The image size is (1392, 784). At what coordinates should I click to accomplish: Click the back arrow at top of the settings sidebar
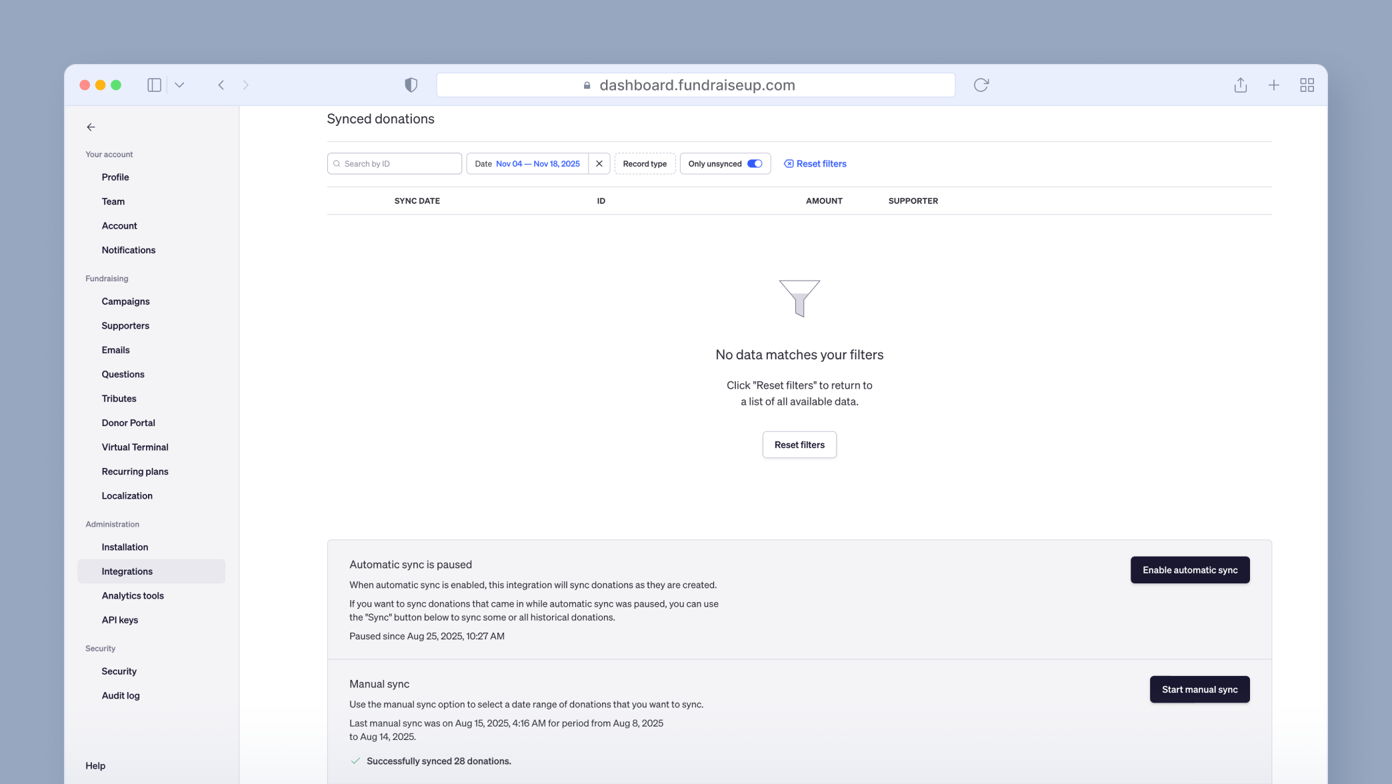tap(90, 127)
